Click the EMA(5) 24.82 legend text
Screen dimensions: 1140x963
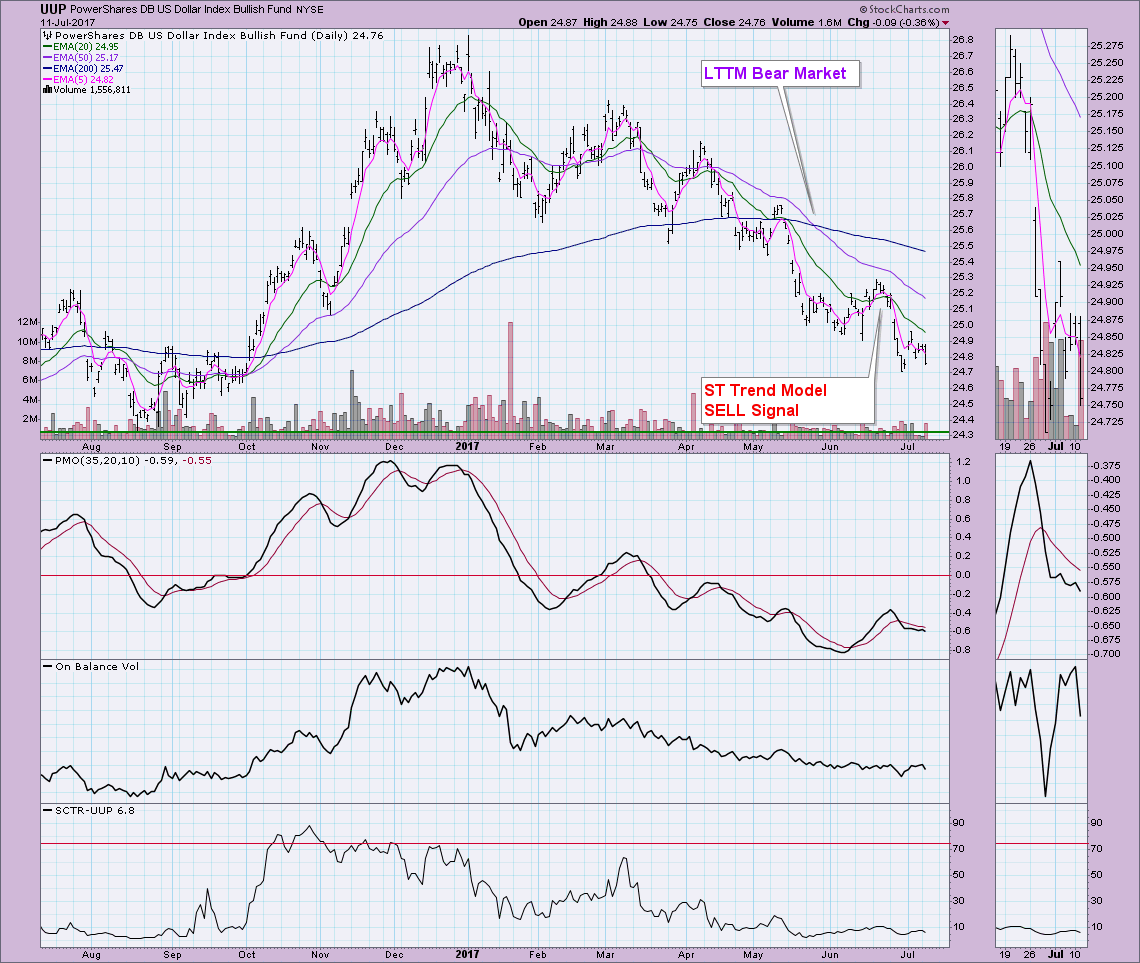[x=83, y=79]
